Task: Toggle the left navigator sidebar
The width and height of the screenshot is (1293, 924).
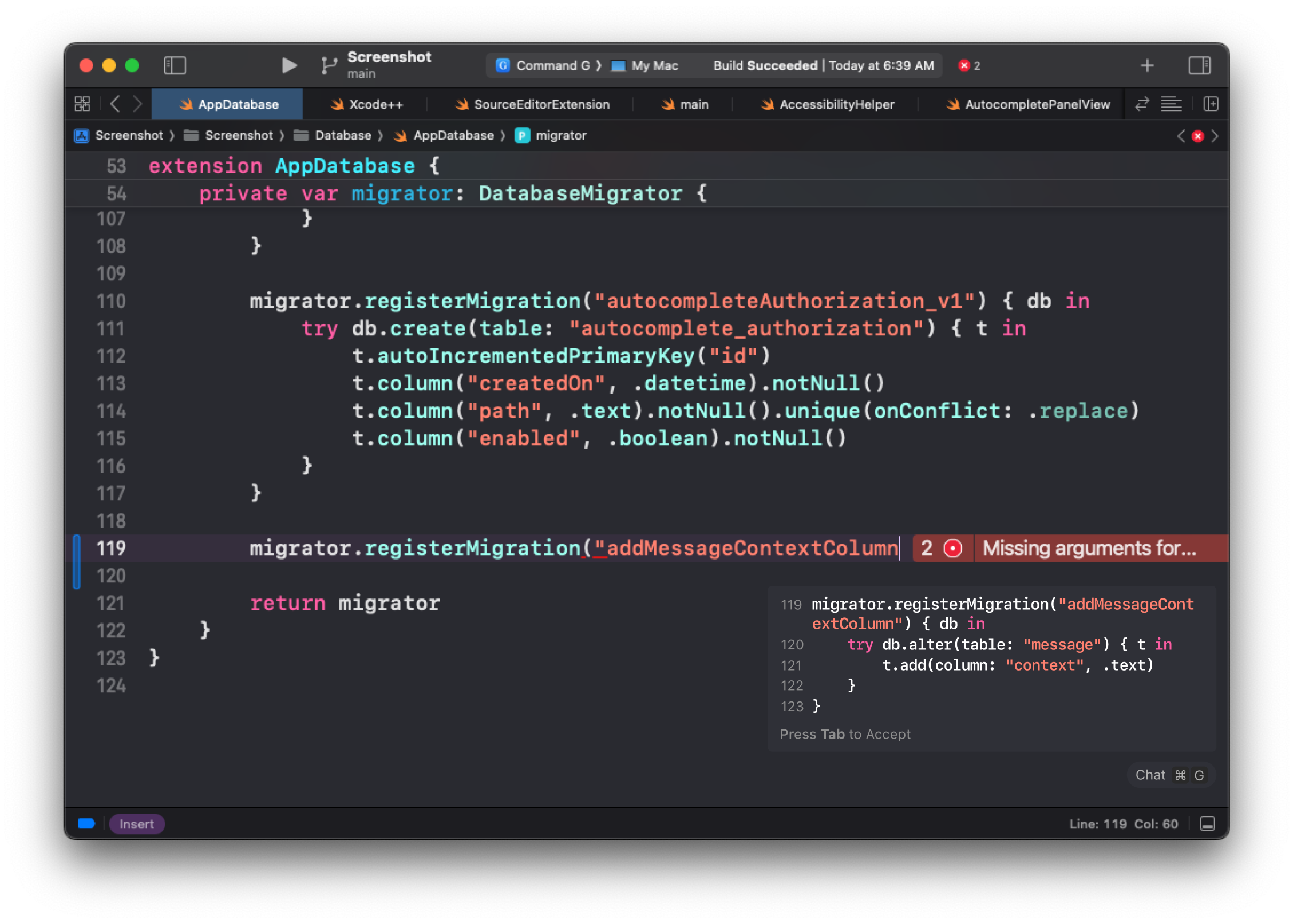Action: pyautogui.click(x=175, y=66)
